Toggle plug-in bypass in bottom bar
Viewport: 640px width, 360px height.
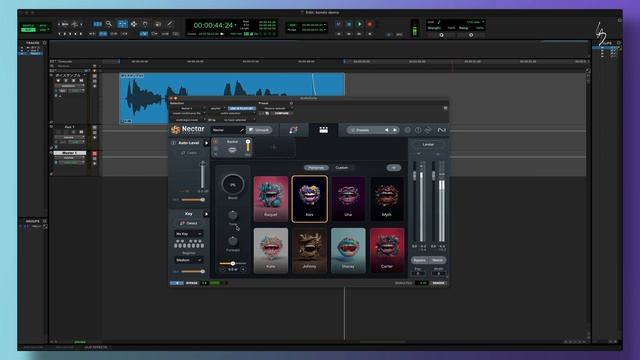click(x=191, y=283)
